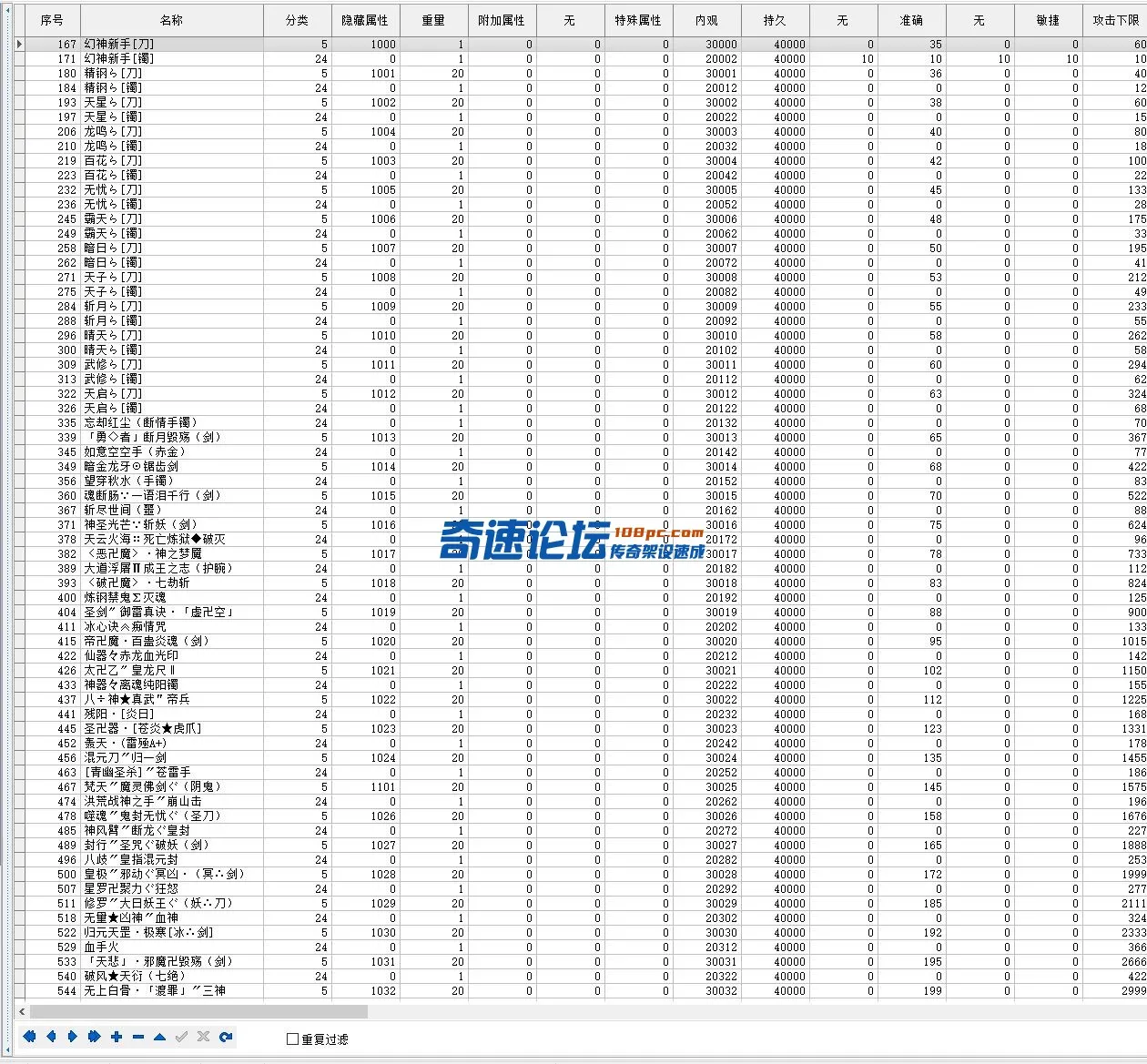Select the row named 天星ら[镯]
This screenshot has width=1147, height=1064.
(x=581, y=117)
